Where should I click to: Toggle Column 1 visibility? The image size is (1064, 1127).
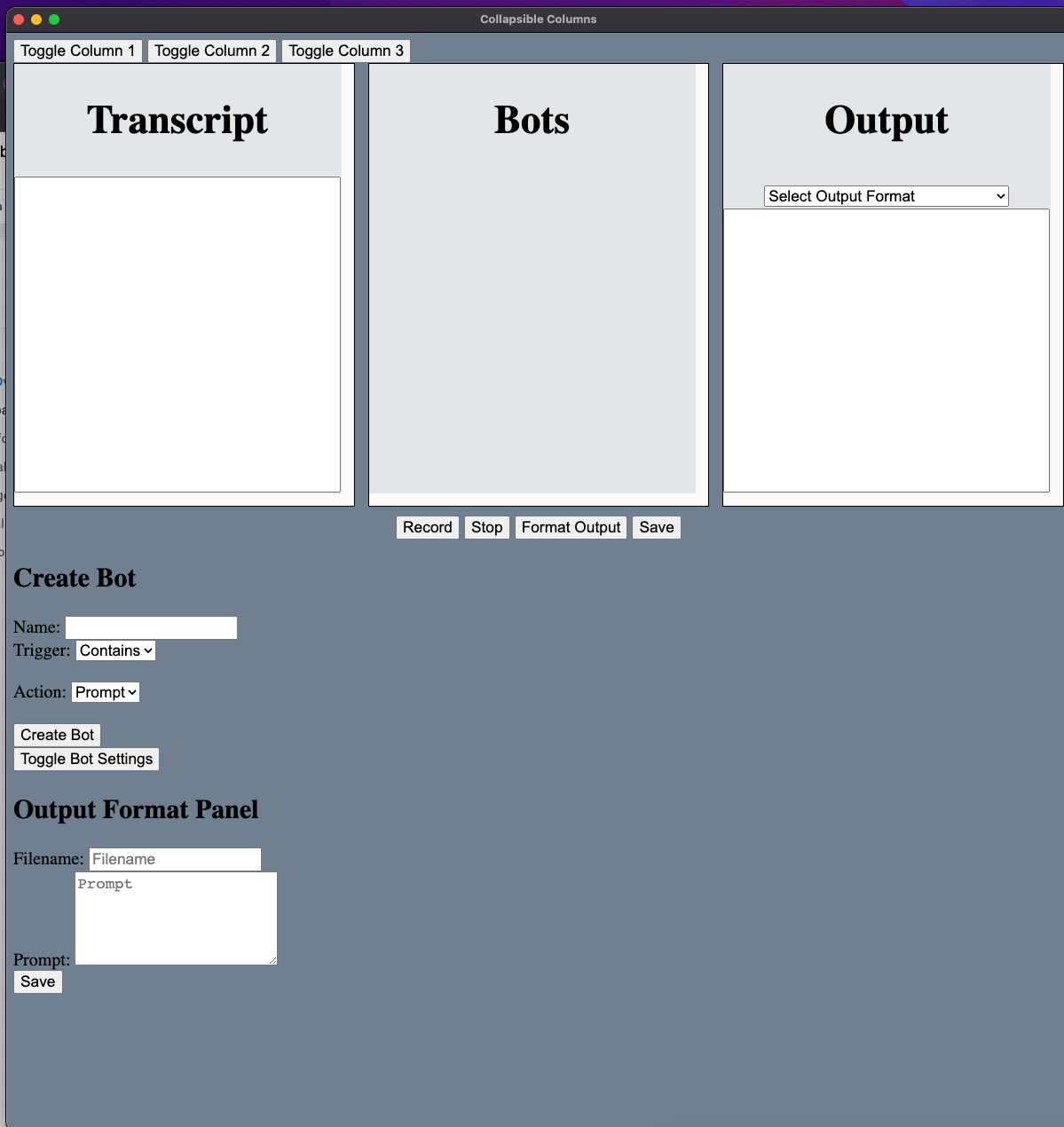click(78, 51)
